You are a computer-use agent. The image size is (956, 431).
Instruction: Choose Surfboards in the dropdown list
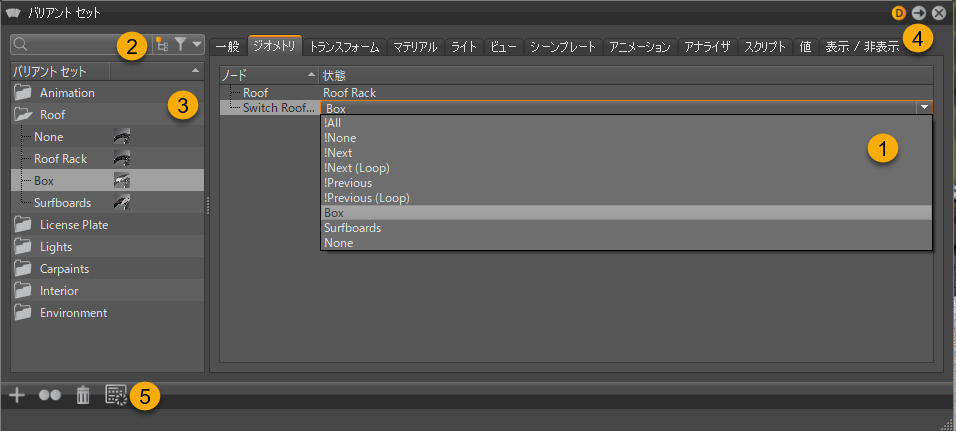coord(626,228)
